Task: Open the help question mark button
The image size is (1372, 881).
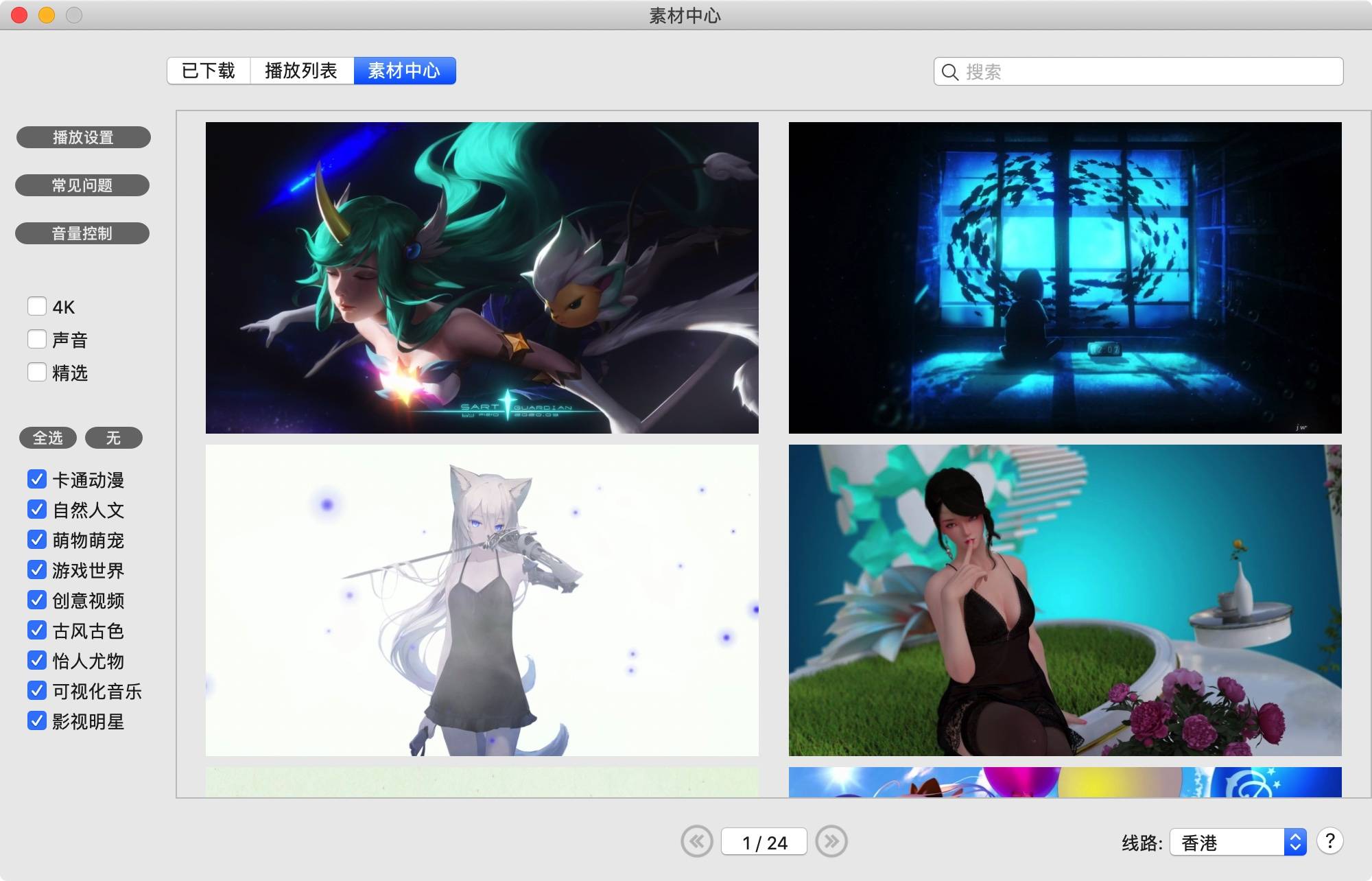Action: 1329,841
